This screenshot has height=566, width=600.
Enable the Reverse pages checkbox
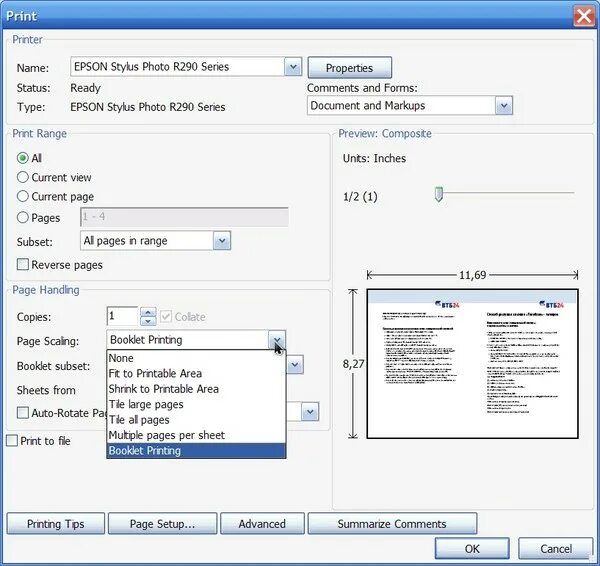coord(23,264)
